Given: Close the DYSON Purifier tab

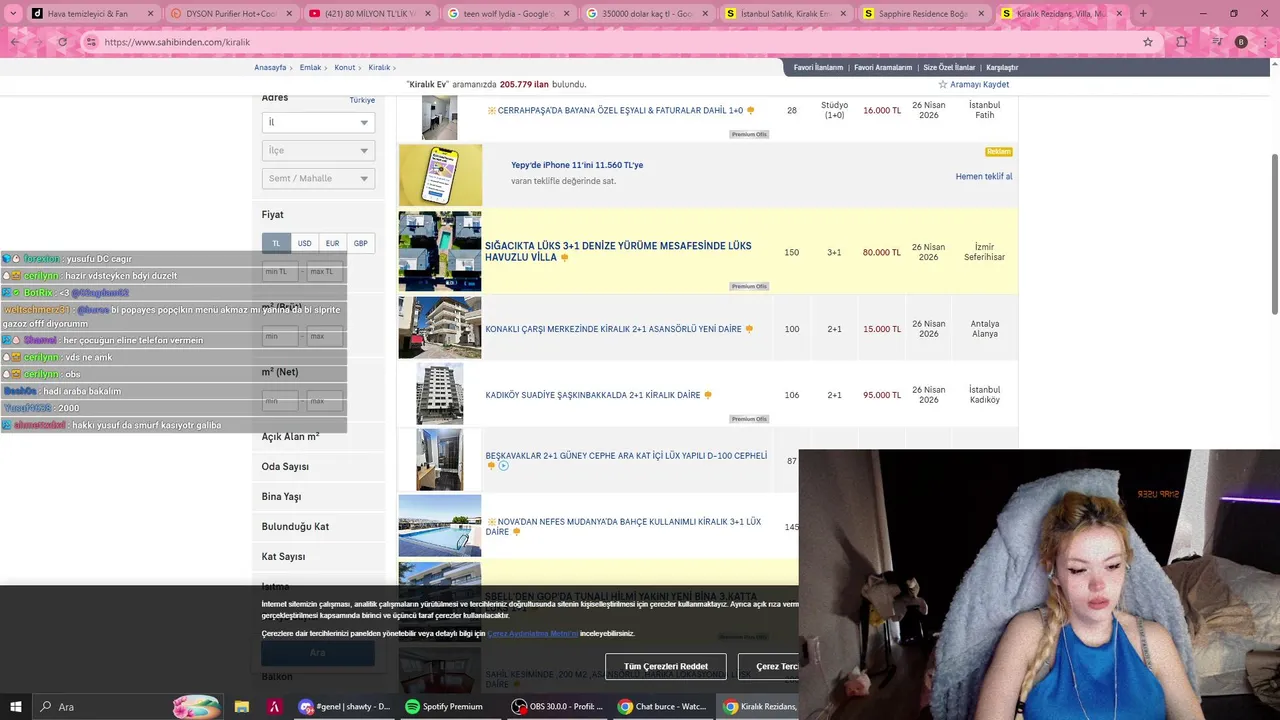Looking at the screenshot, I should [x=290, y=13].
